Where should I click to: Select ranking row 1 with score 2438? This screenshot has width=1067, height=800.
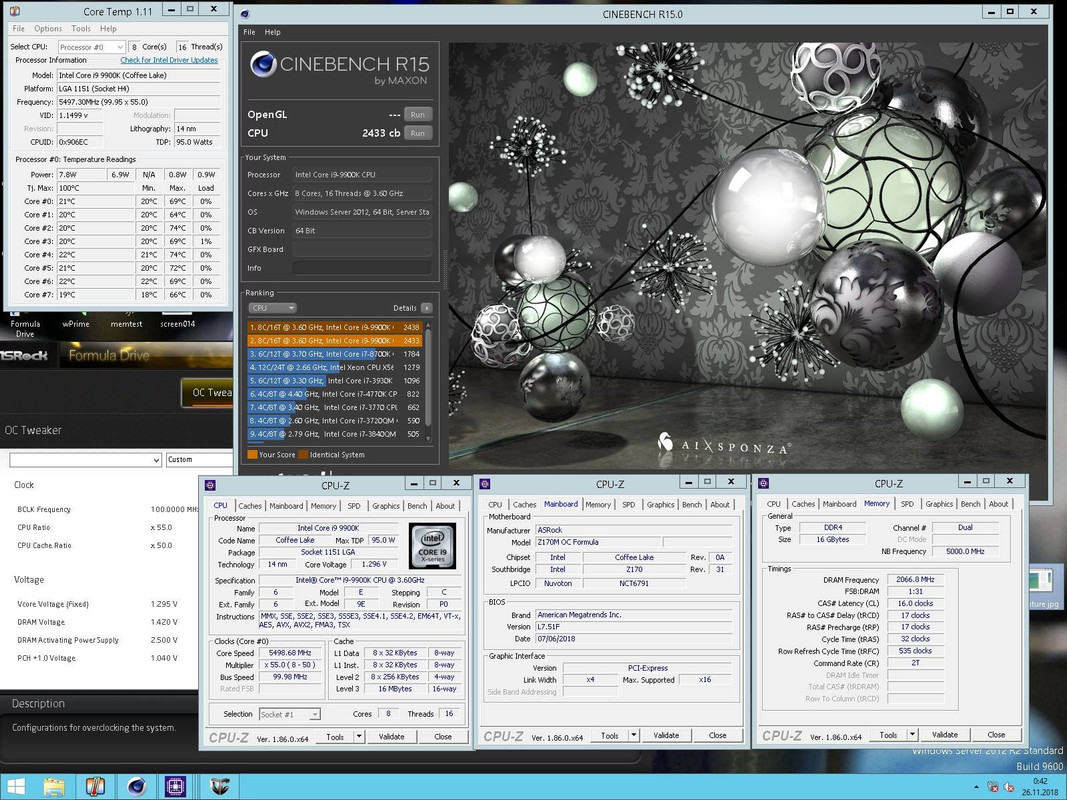coord(335,327)
